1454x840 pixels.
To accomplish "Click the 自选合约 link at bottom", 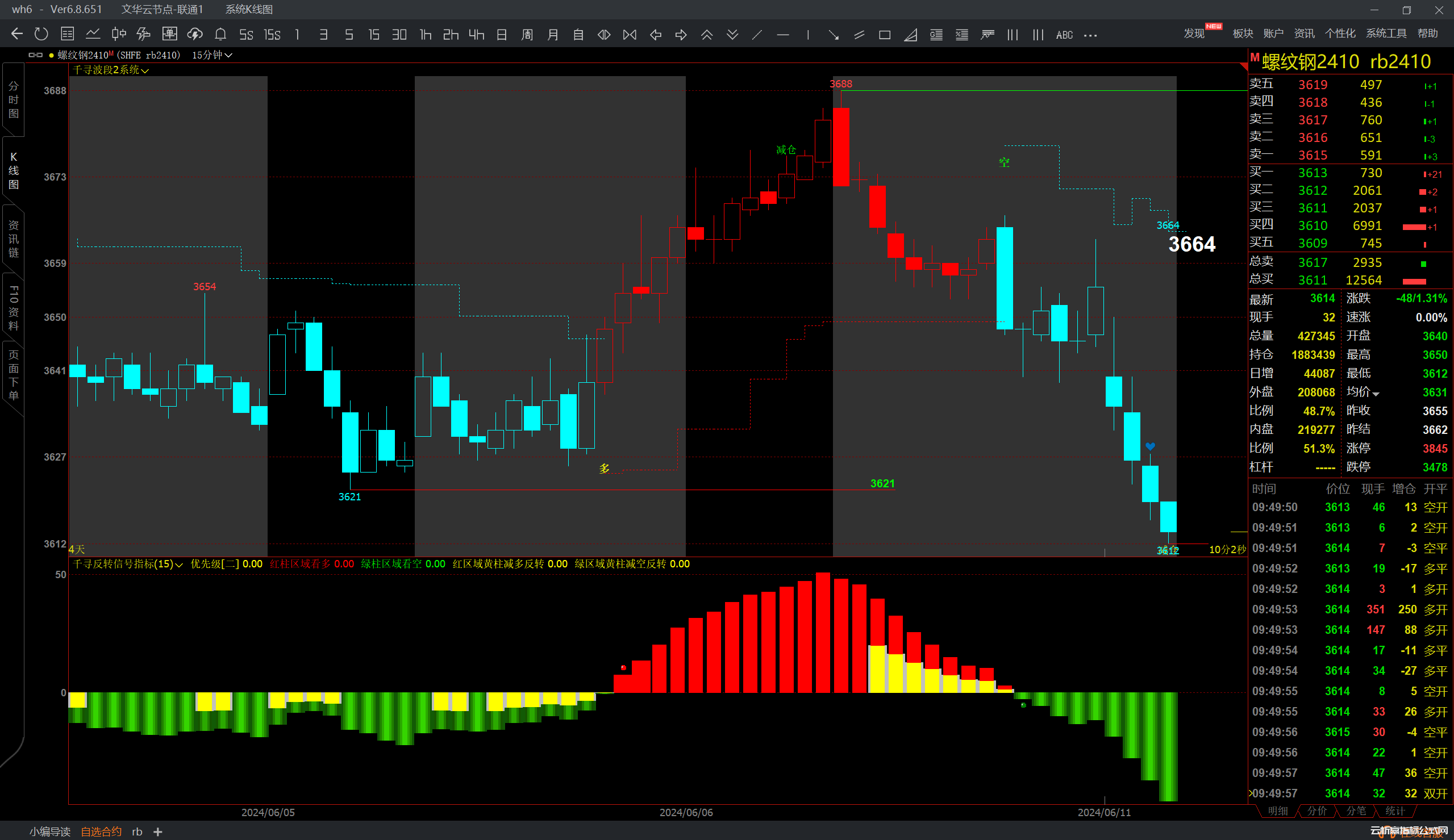I will pos(101,831).
